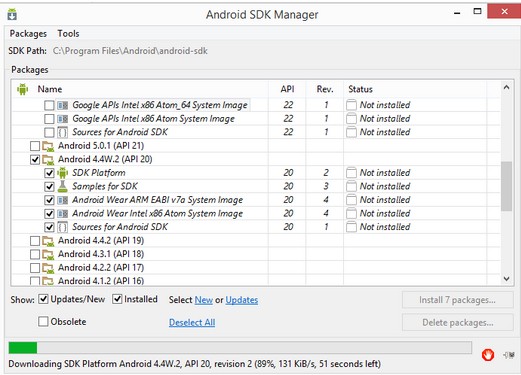Check Sources for Android SDK API 22 box
The image size is (521, 375).
pos(49,132)
